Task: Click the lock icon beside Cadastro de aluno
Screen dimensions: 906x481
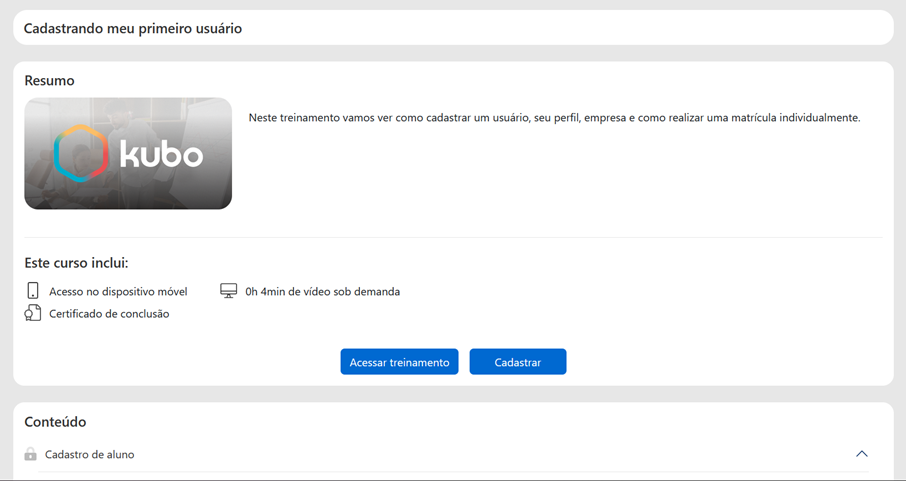Action: pyautogui.click(x=31, y=454)
